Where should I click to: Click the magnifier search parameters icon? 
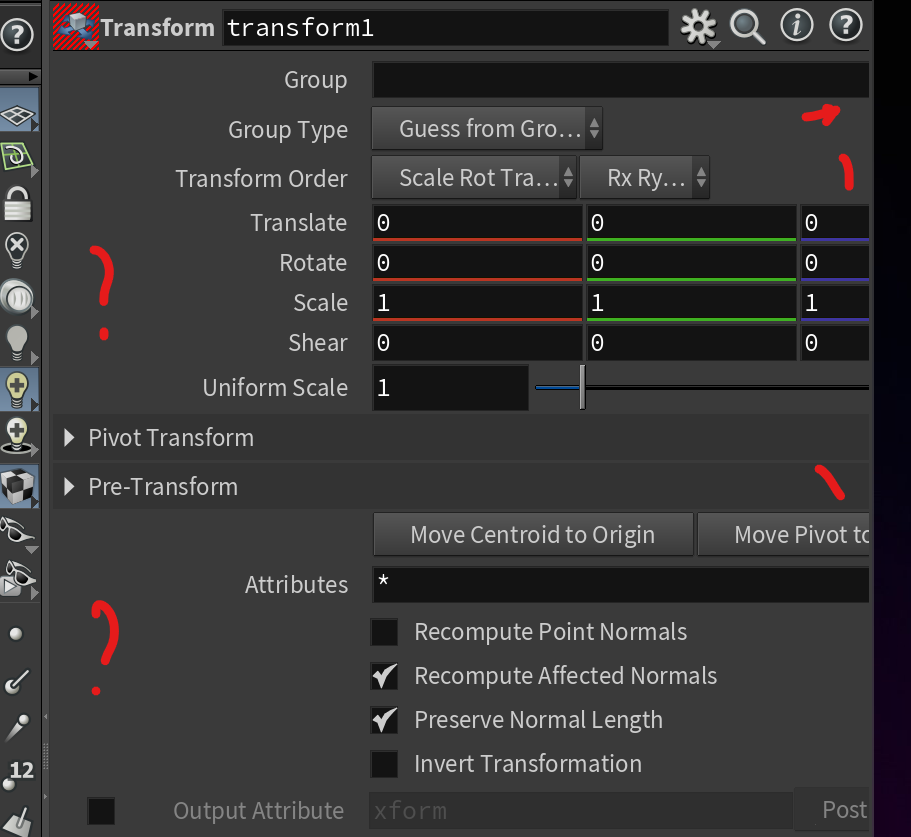click(x=747, y=27)
